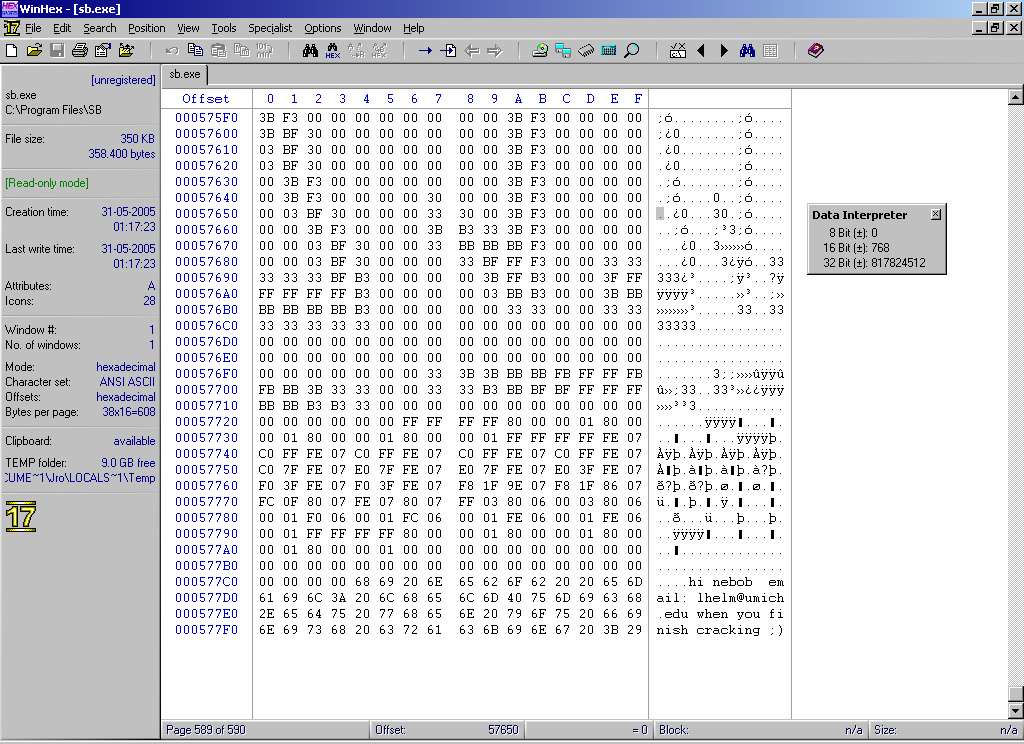
Task: Click the Find Text binoculars icon
Action: 310,50
